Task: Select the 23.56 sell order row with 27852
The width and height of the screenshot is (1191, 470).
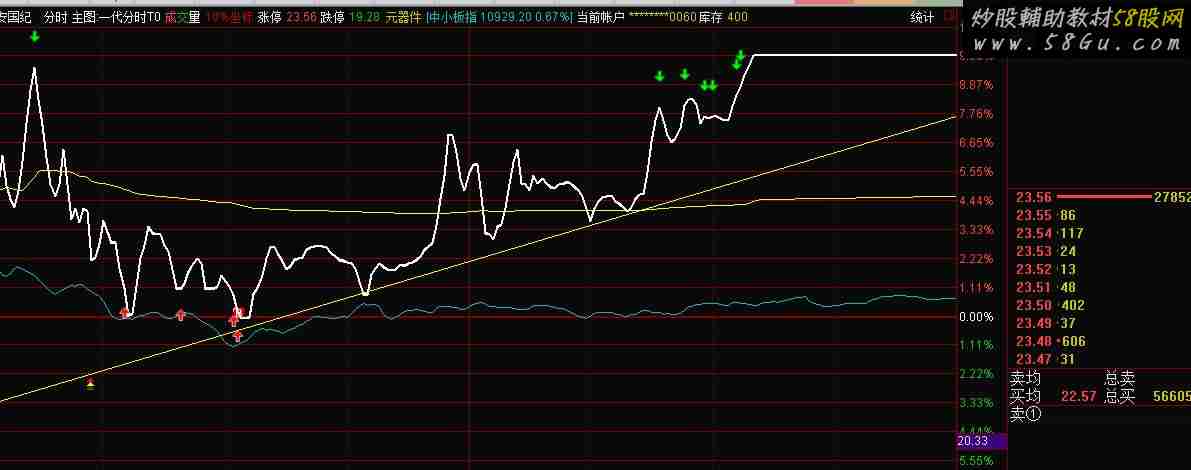Action: pos(1102,197)
